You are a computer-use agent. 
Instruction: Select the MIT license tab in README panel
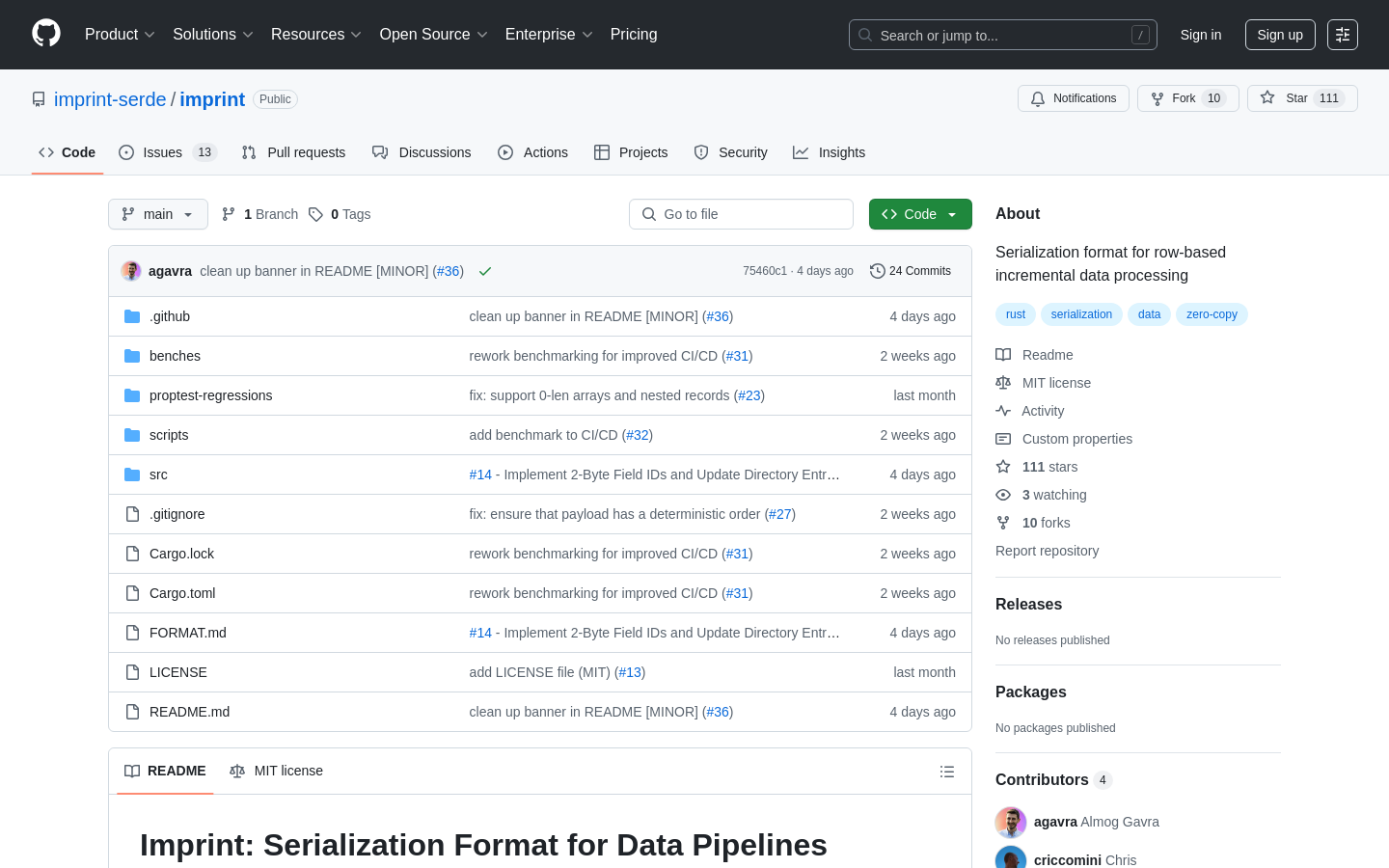pos(276,771)
